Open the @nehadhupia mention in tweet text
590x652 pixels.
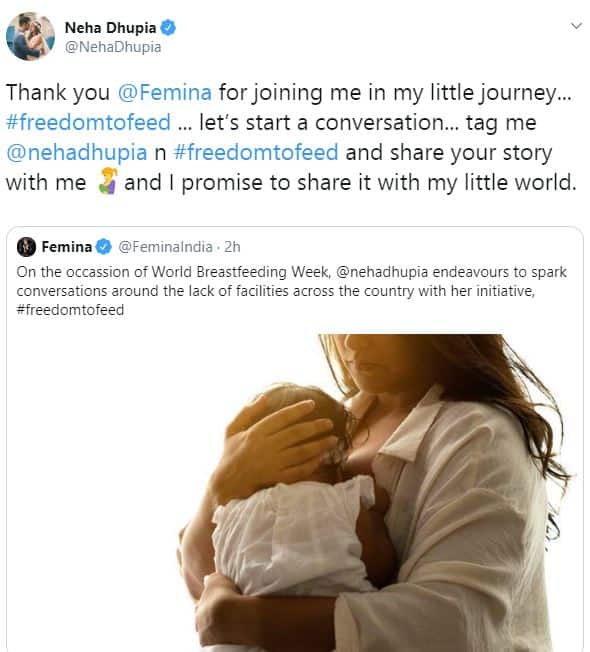tap(77, 153)
